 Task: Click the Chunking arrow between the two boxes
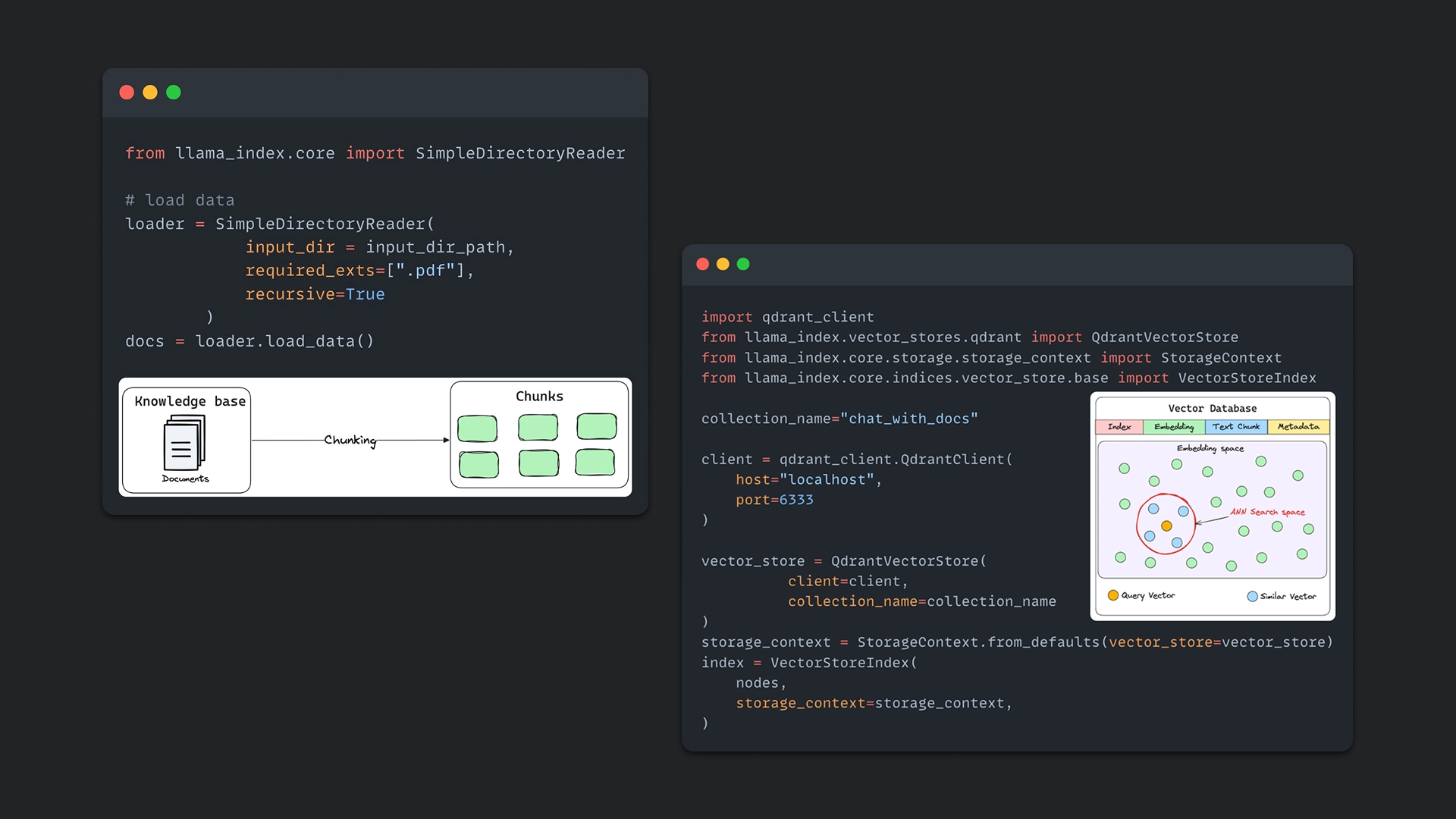[x=349, y=440]
